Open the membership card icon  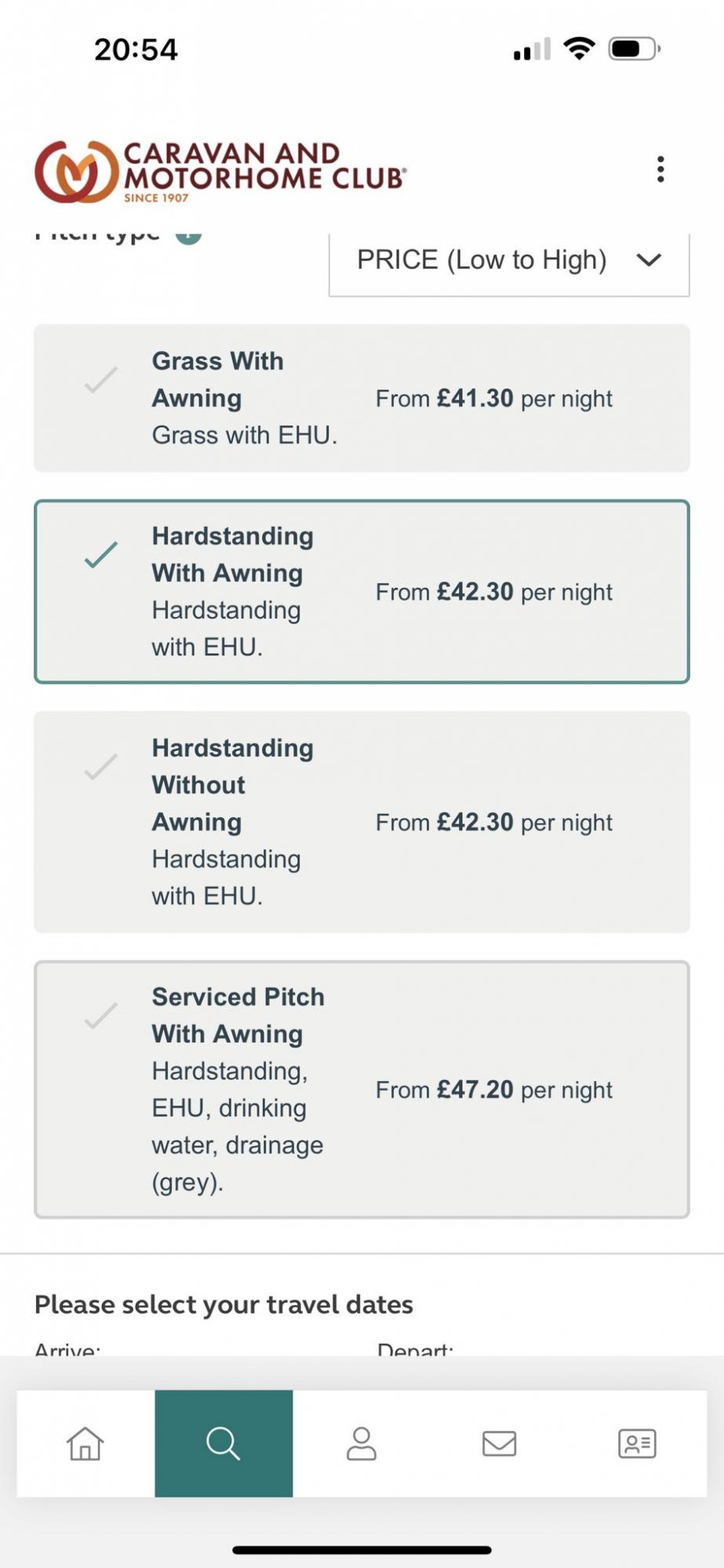pyautogui.click(x=637, y=1443)
